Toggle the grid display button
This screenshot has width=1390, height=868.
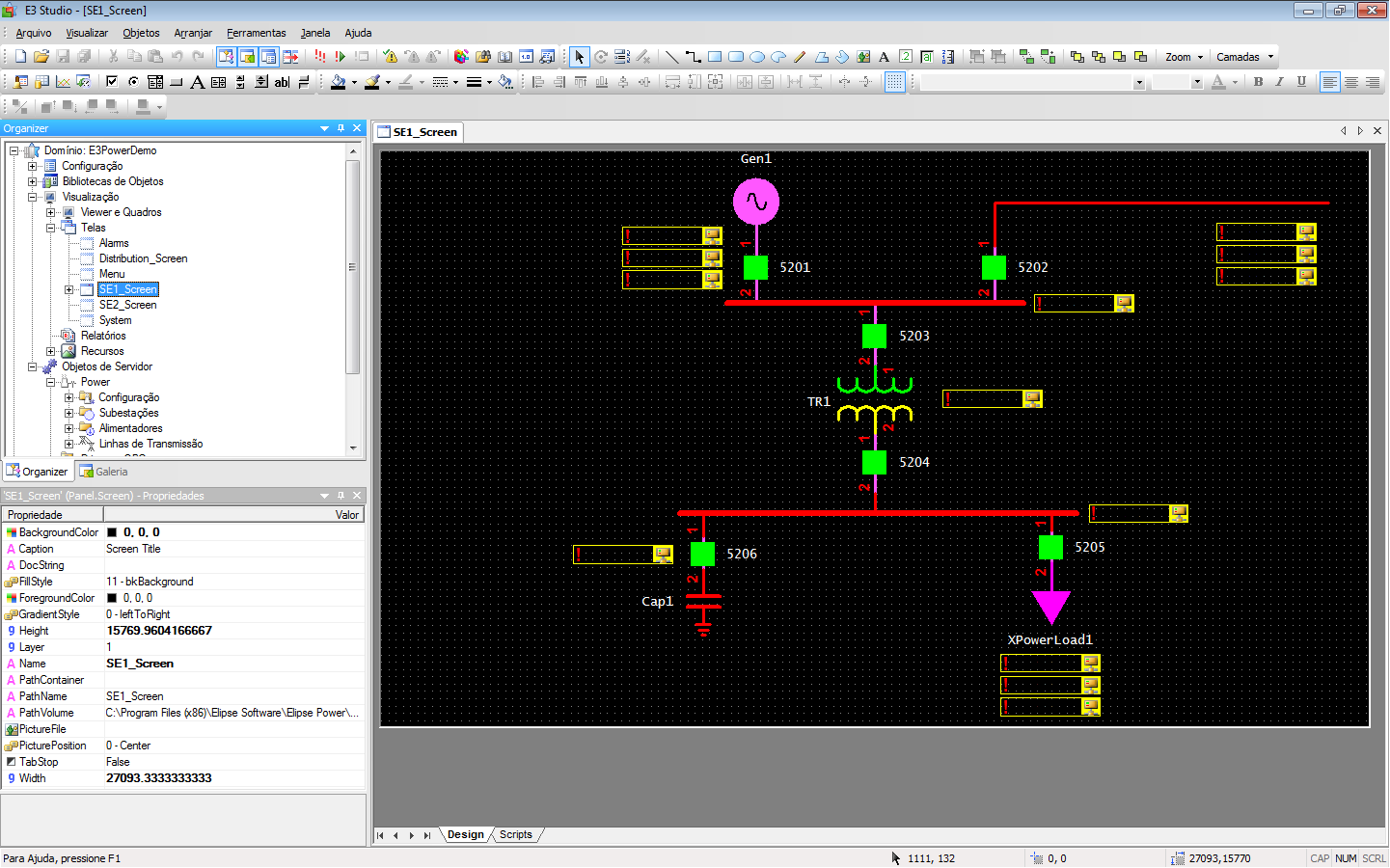pyautogui.click(x=894, y=82)
